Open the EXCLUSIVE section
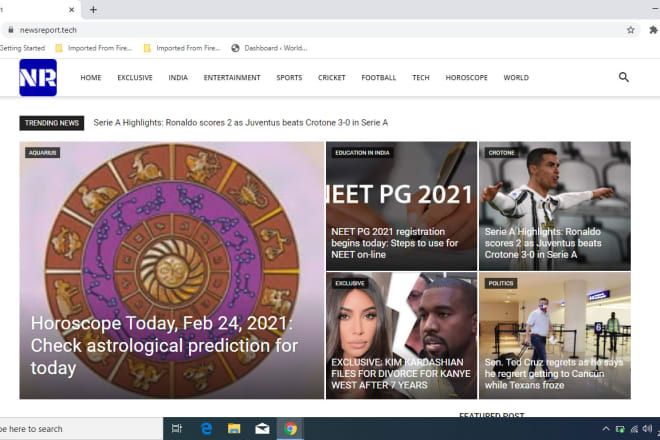This screenshot has width=660, height=440. pyautogui.click(x=135, y=77)
